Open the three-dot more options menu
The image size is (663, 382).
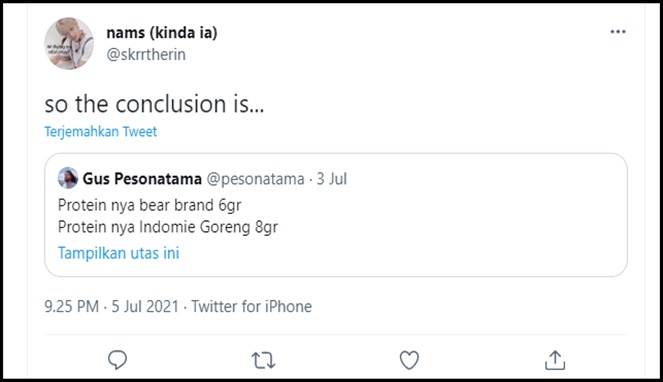tap(618, 32)
